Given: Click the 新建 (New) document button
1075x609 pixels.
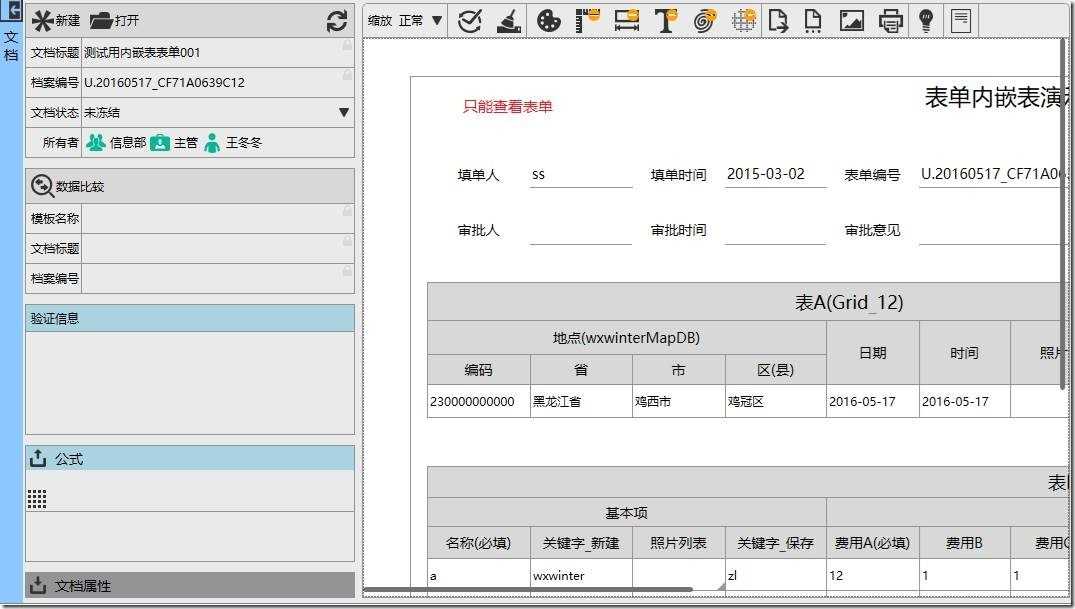Looking at the screenshot, I should (56, 21).
